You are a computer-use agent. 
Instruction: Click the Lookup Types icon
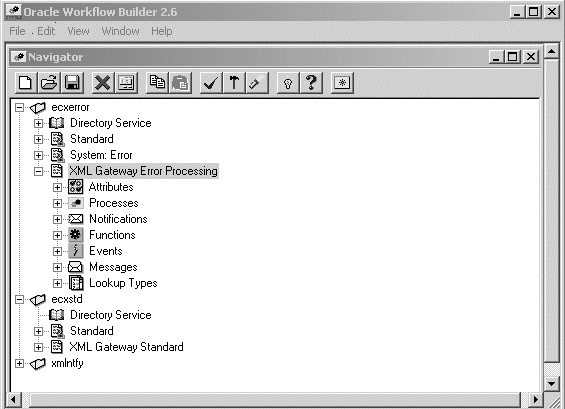(x=76, y=283)
